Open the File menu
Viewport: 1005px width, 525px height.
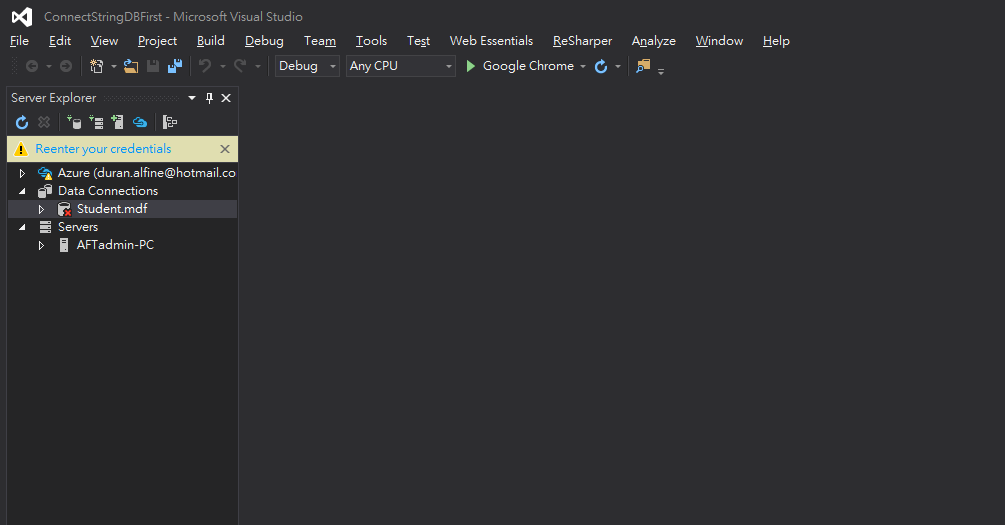[x=19, y=41]
